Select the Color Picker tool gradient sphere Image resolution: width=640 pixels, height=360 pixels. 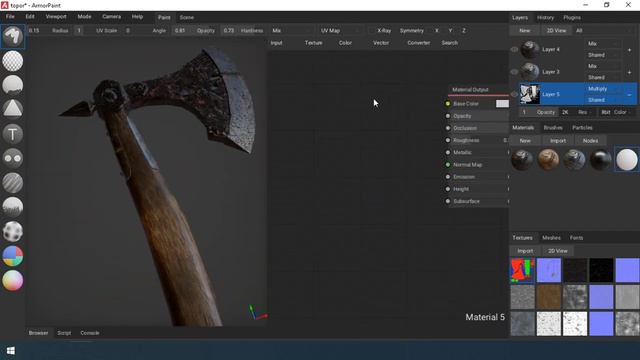pyautogui.click(x=13, y=280)
